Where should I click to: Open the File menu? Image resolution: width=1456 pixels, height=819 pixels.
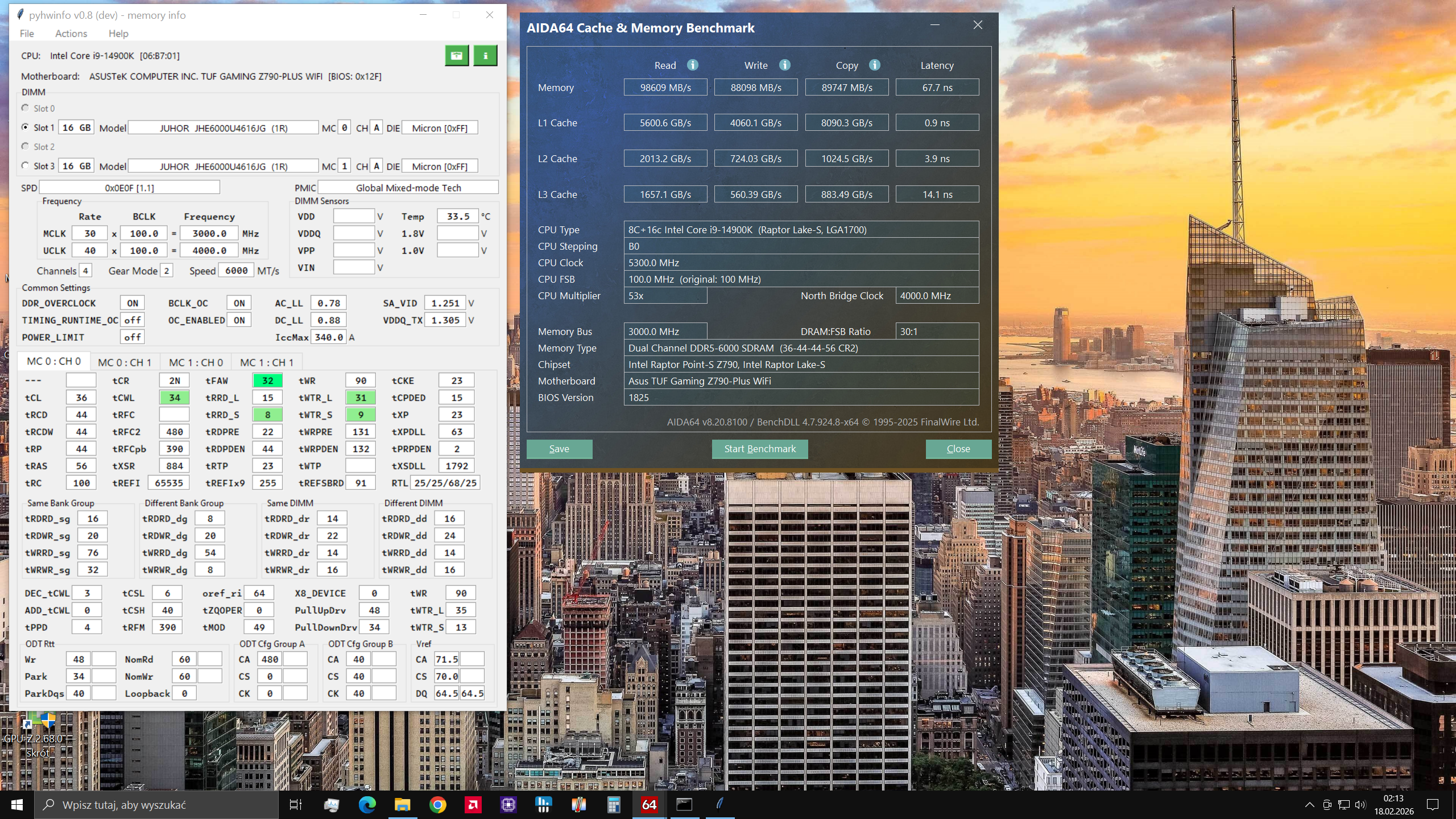point(27,34)
